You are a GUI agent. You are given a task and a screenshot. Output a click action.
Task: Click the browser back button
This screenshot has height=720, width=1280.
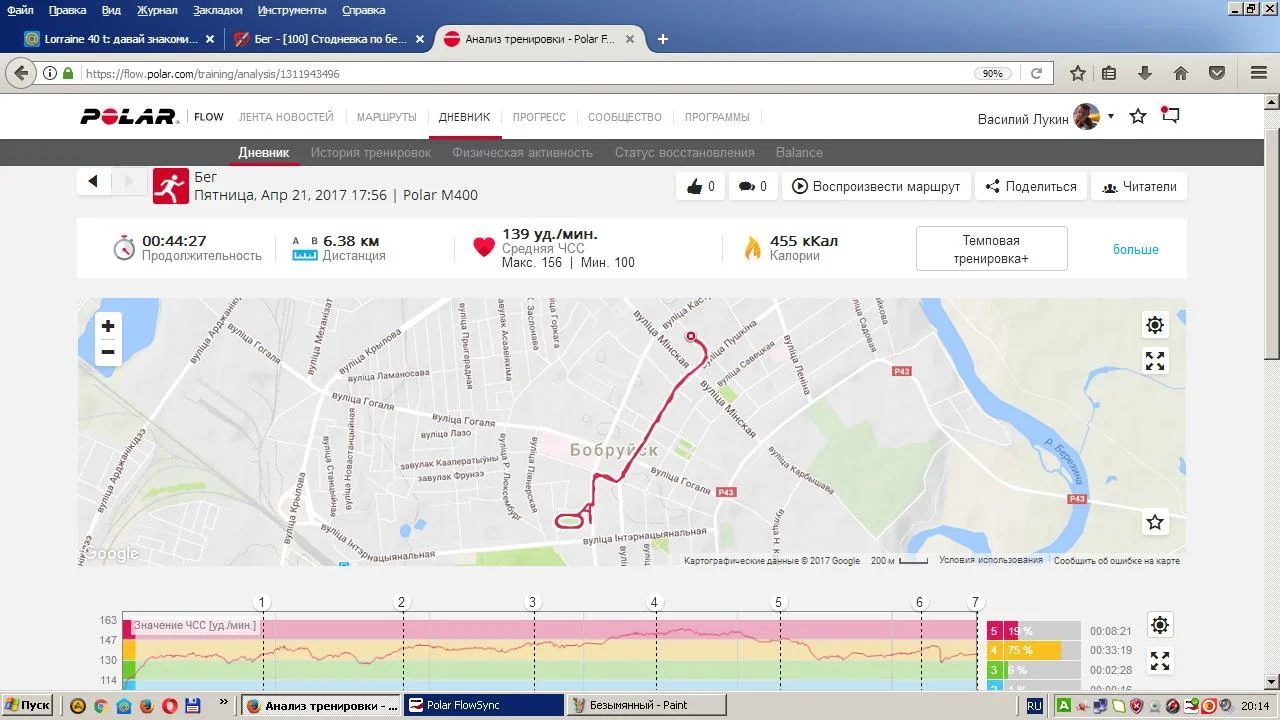(21, 73)
